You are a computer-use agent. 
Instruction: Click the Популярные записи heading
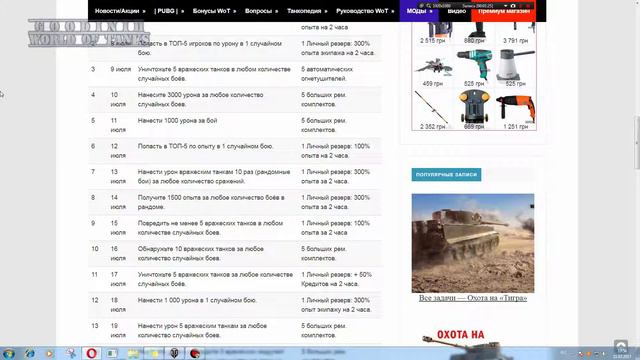(446, 174)
